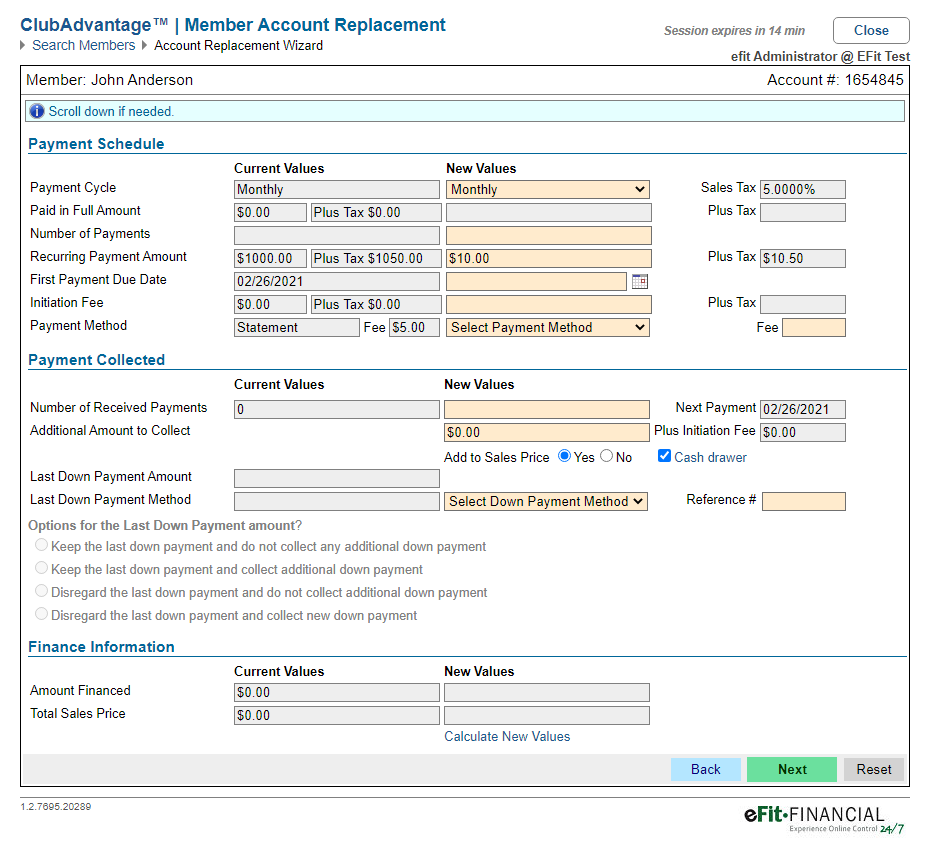The width and height of the screenshot is (931, 847).
Task: Click new Number of Received Payments field
Action: click(547, 410)
